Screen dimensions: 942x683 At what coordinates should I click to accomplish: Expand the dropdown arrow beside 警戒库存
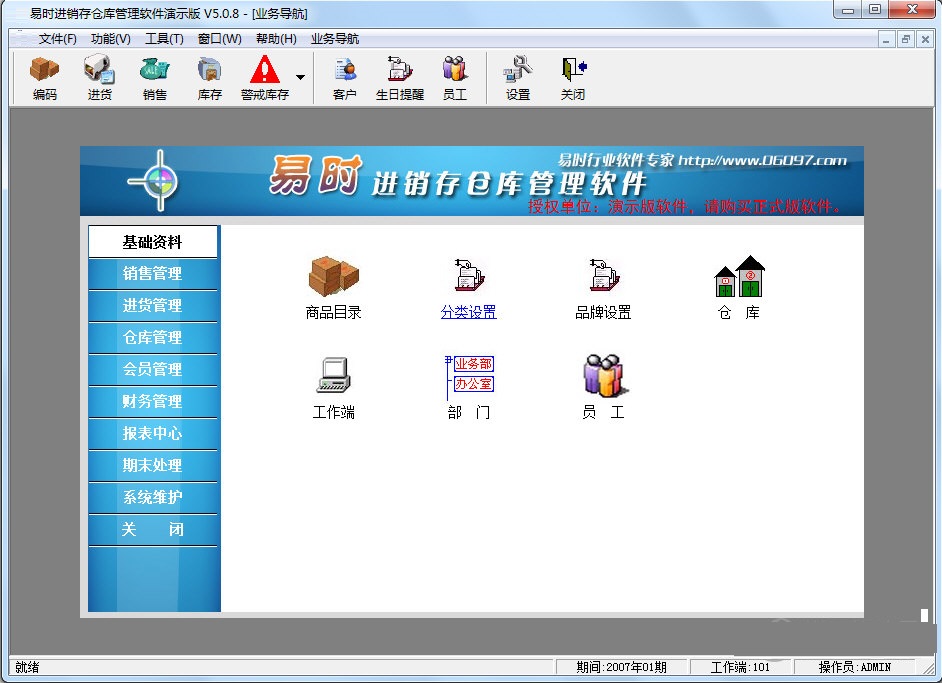click(300, 77)
